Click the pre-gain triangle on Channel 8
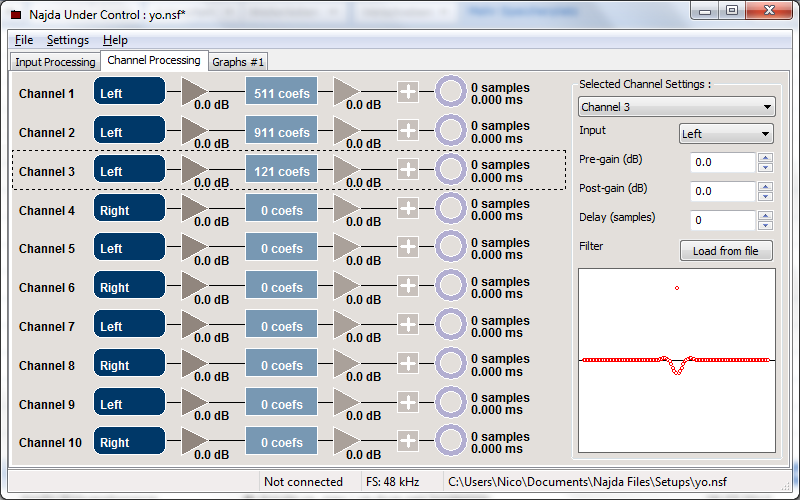Viewport: 800px width, 500px height. tap(194, 363)
